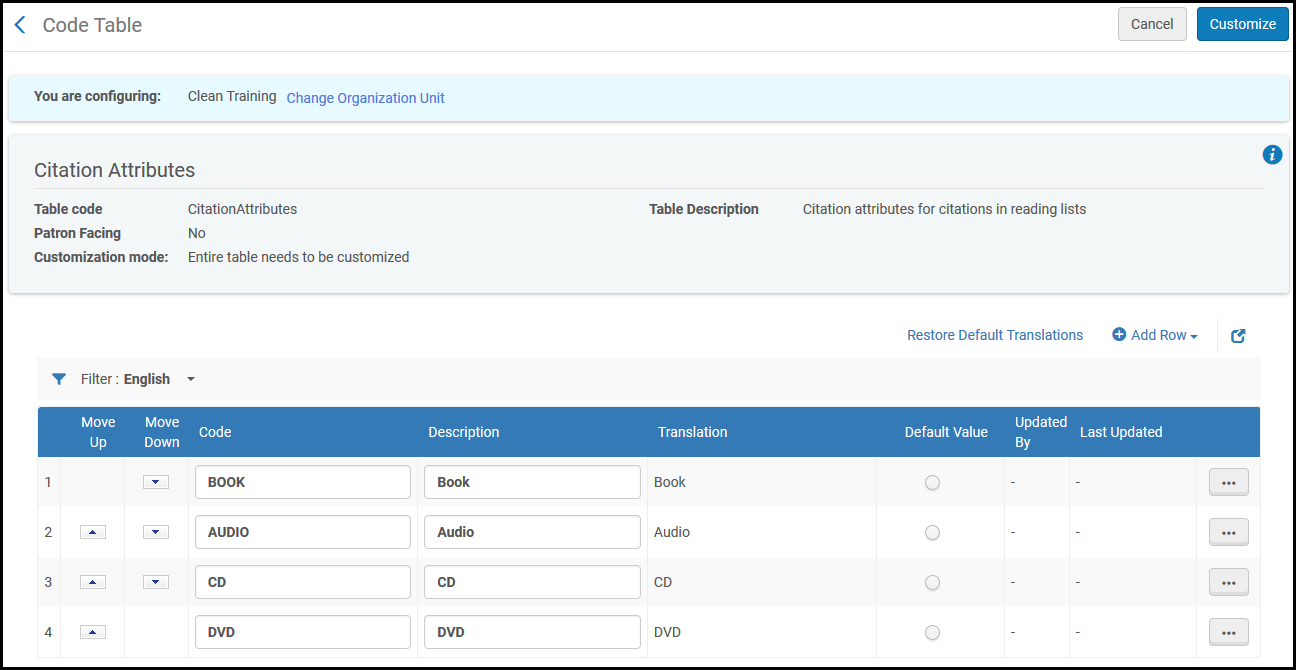Open the info icon in Citation Attributes panel
Image resolution: width=1296 pixels, height=670 pixels.
click(1272, 155)
